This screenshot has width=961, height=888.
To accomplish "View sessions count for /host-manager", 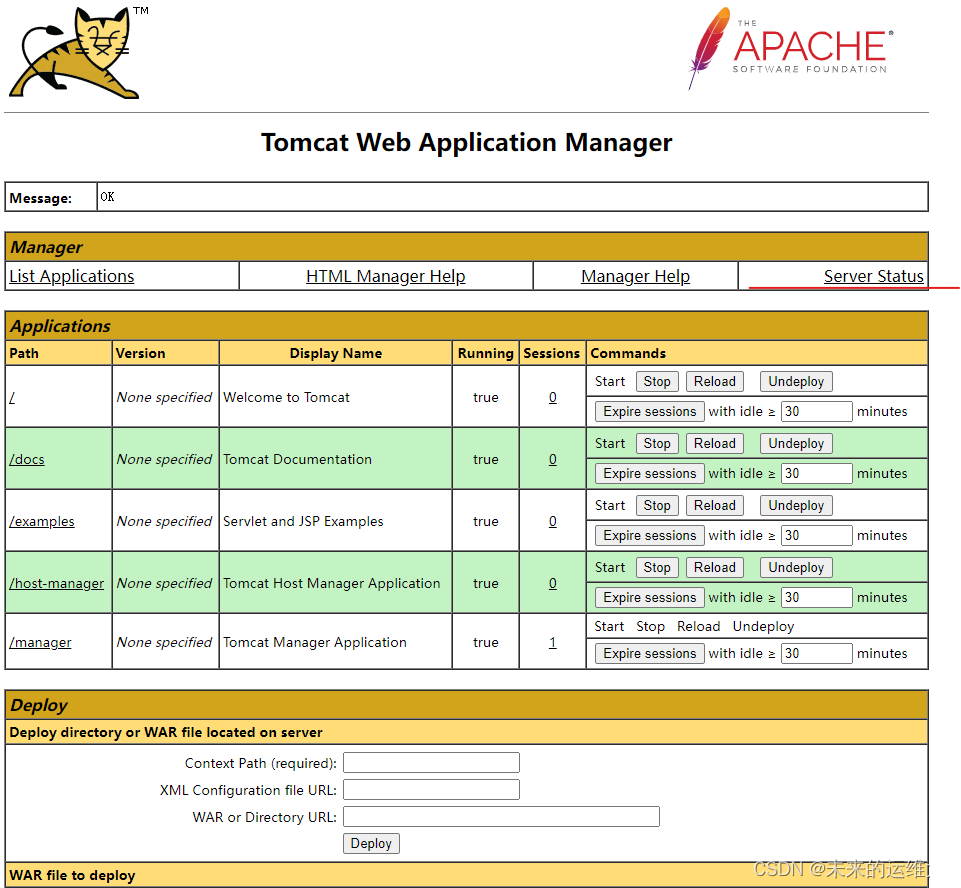I will pos(553,583).
